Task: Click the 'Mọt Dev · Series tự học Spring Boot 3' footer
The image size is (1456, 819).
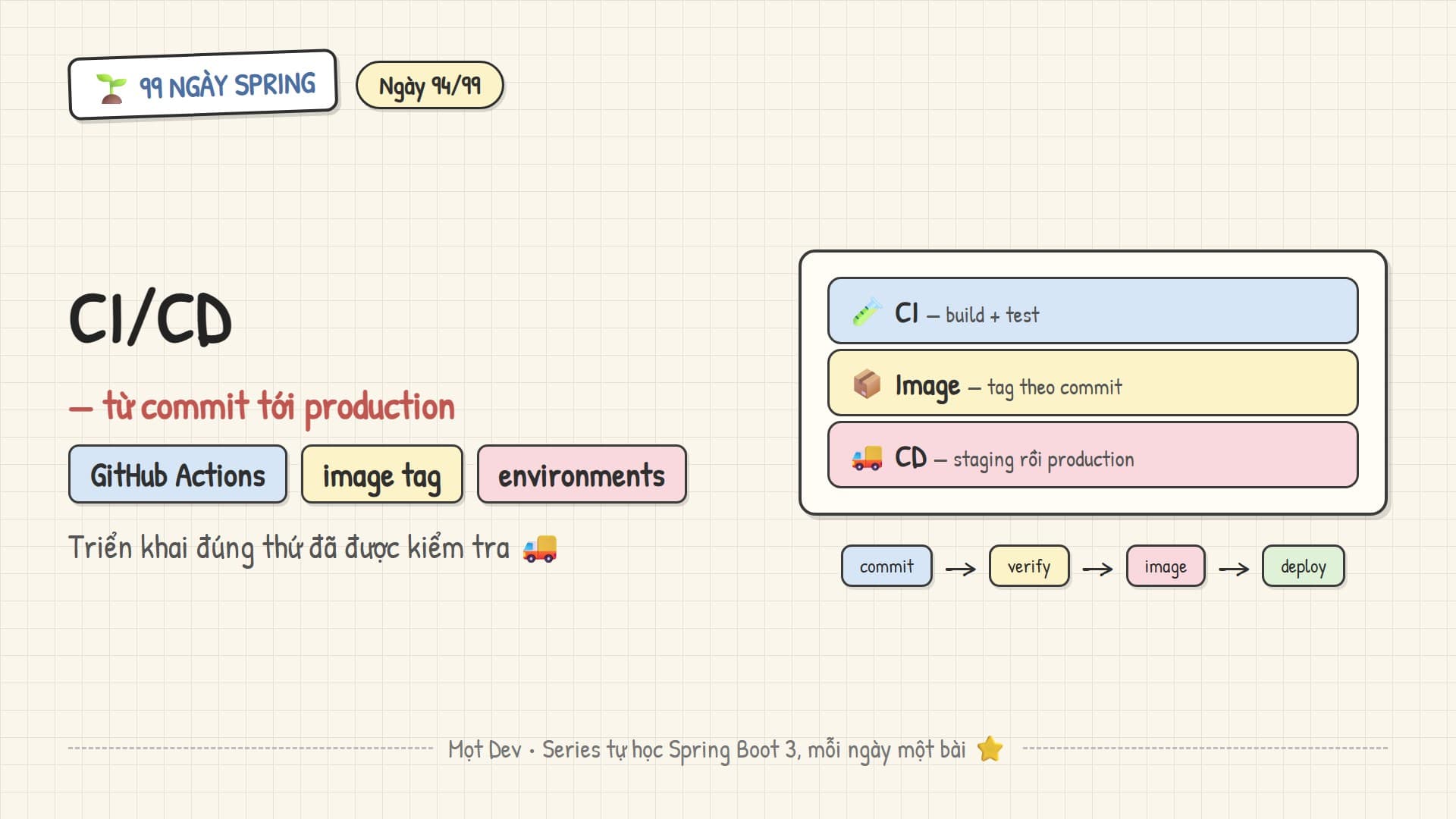Action: 707,750
